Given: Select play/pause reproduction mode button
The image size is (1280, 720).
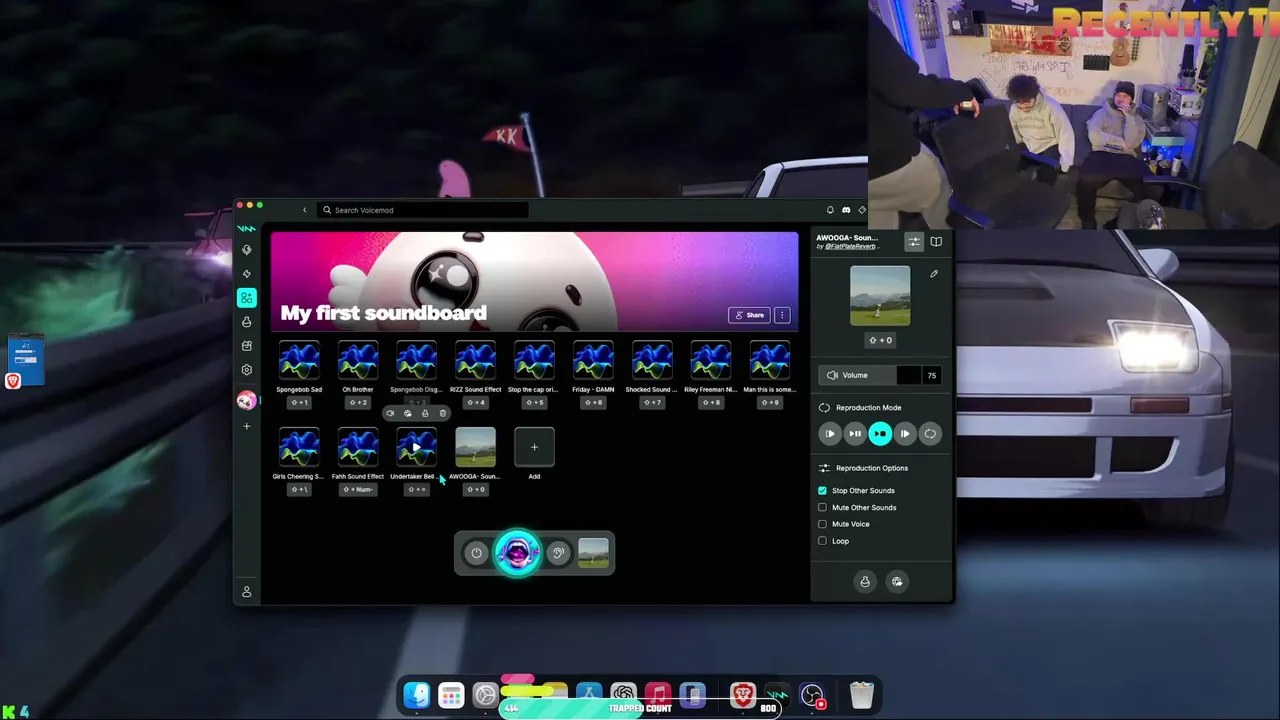Looking at the screenshot, I should (x=855, y=434).
